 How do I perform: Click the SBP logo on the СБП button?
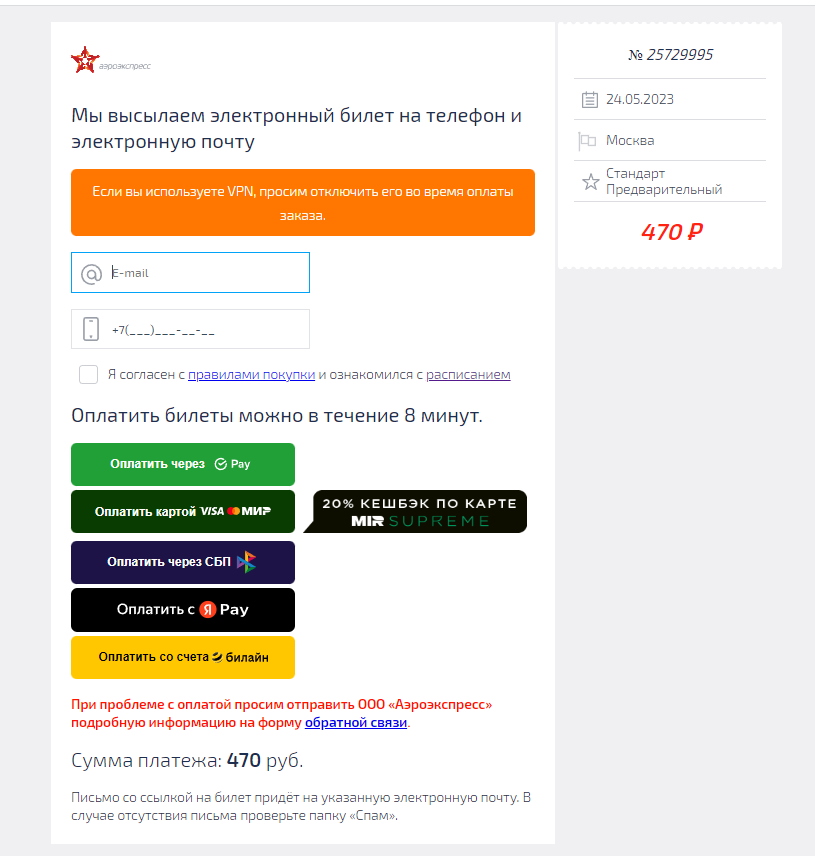click(x=246, y=562)
